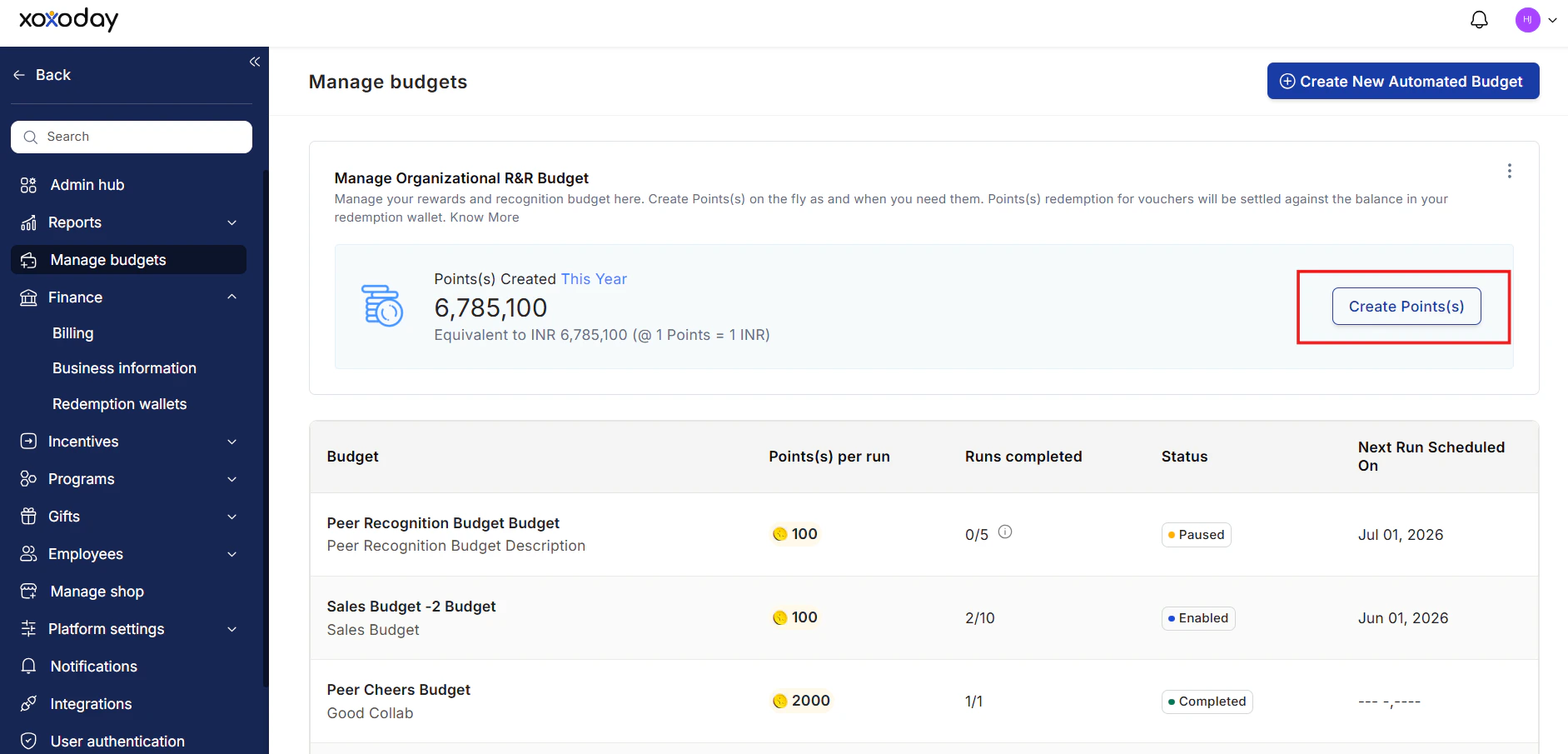The image size is (1568, 754).
Task: Expand the Incentives submenu chevron
Action: pyautogui.click(x=232, y=442)
